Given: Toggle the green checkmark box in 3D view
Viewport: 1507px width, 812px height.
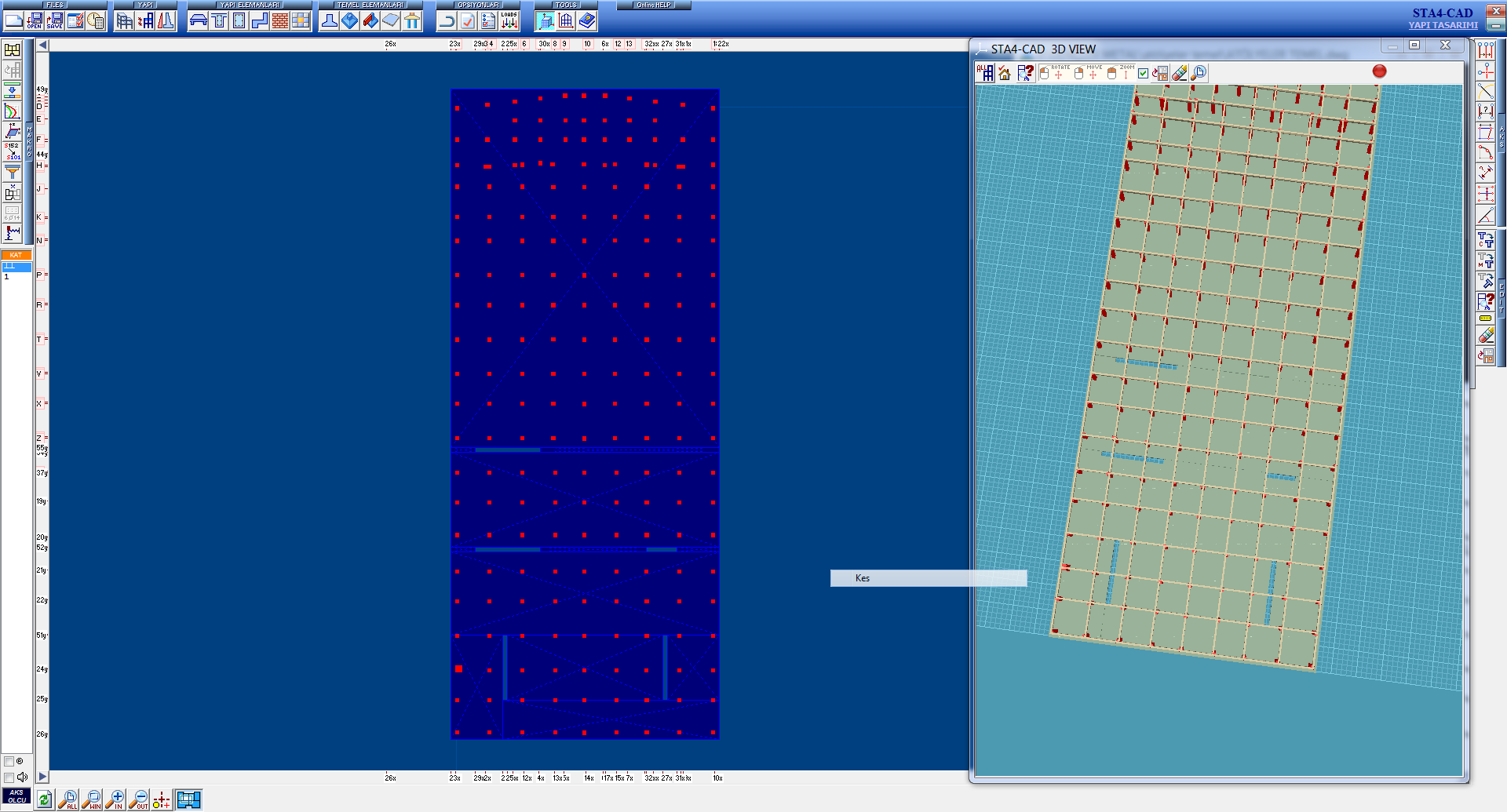Looking at the screenshot, I should pyautogui.click(x=1143, y=73).
